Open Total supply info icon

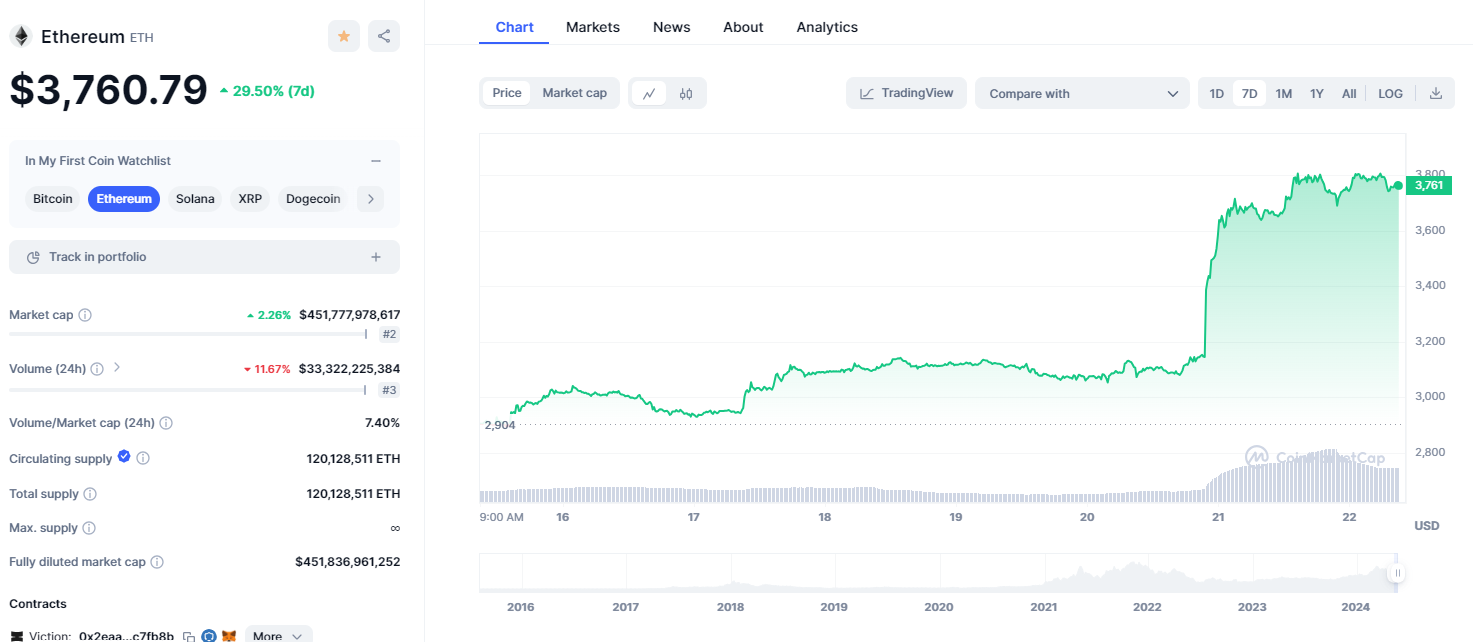(x=90, y=494)
